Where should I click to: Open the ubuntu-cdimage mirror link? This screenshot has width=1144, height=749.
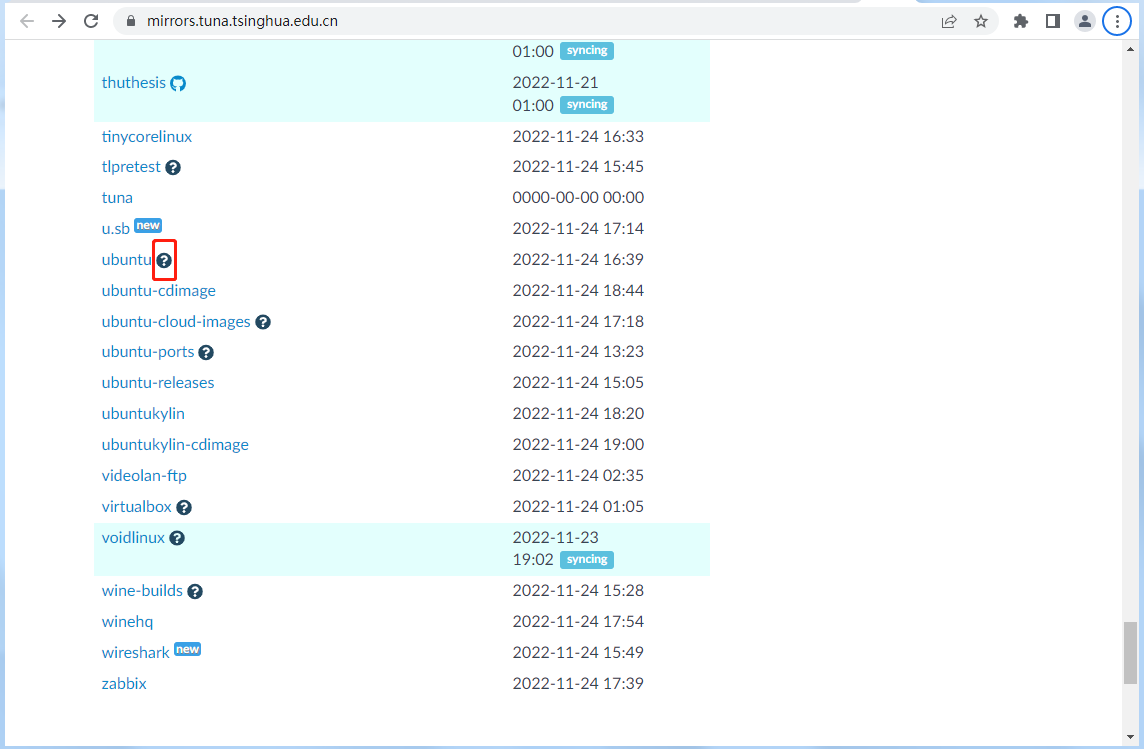[x=158, y=290]
